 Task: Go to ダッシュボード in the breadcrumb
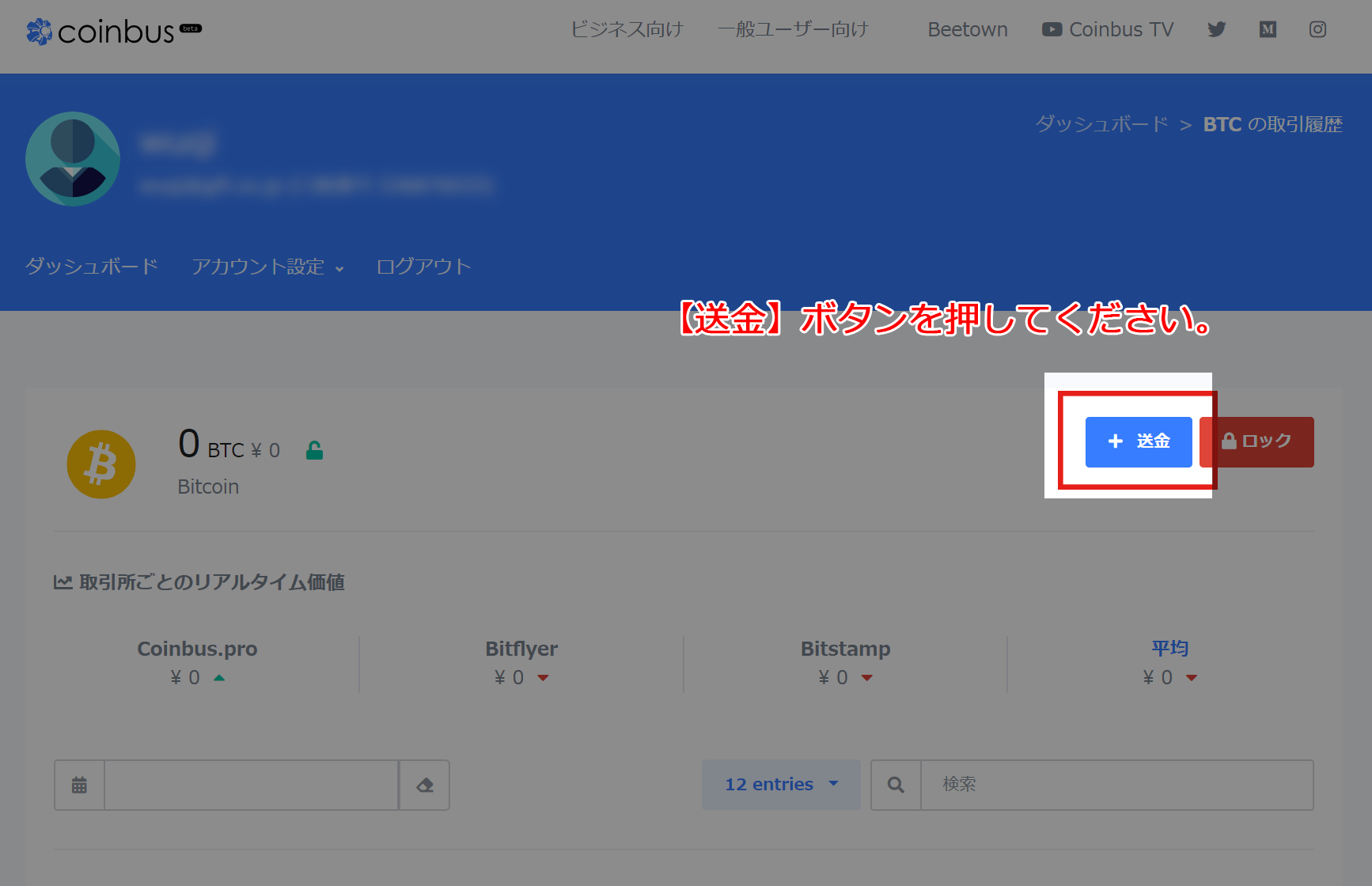1101,124
